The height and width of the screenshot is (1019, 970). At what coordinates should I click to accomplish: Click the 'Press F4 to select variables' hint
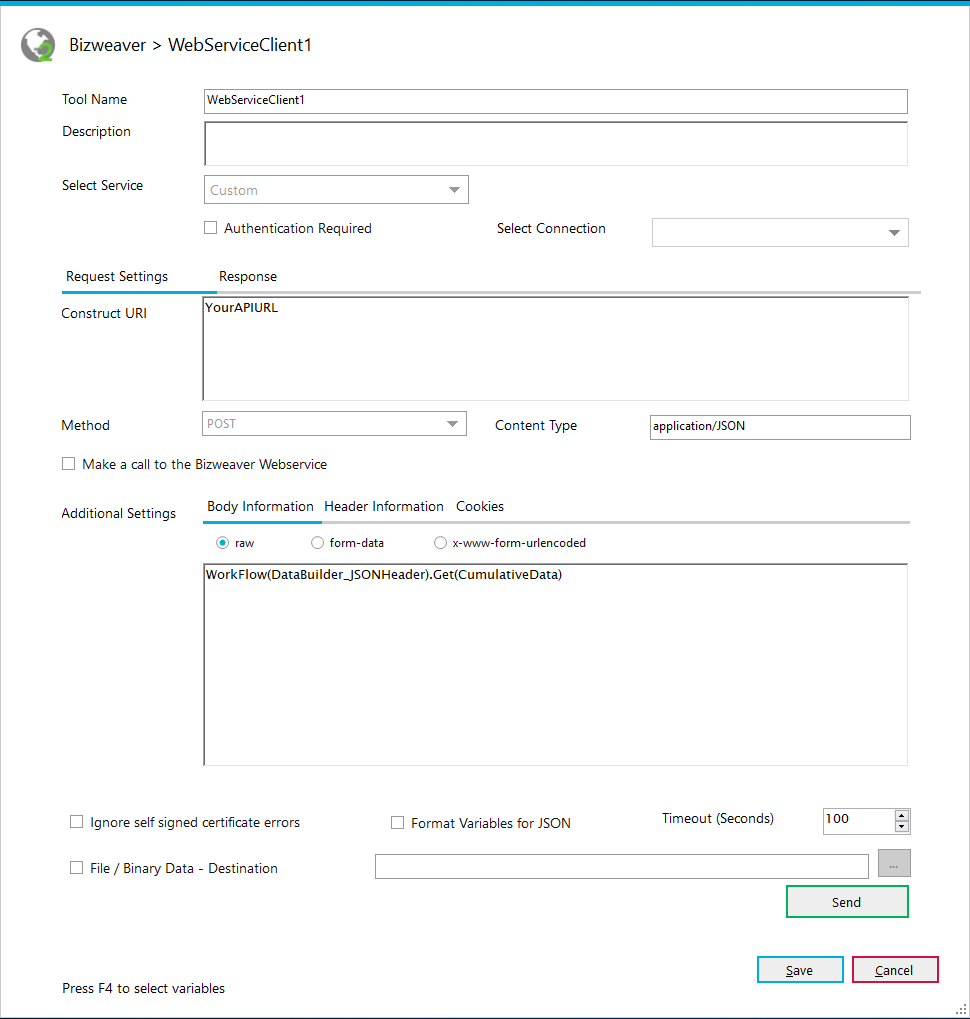click(144, 988)
